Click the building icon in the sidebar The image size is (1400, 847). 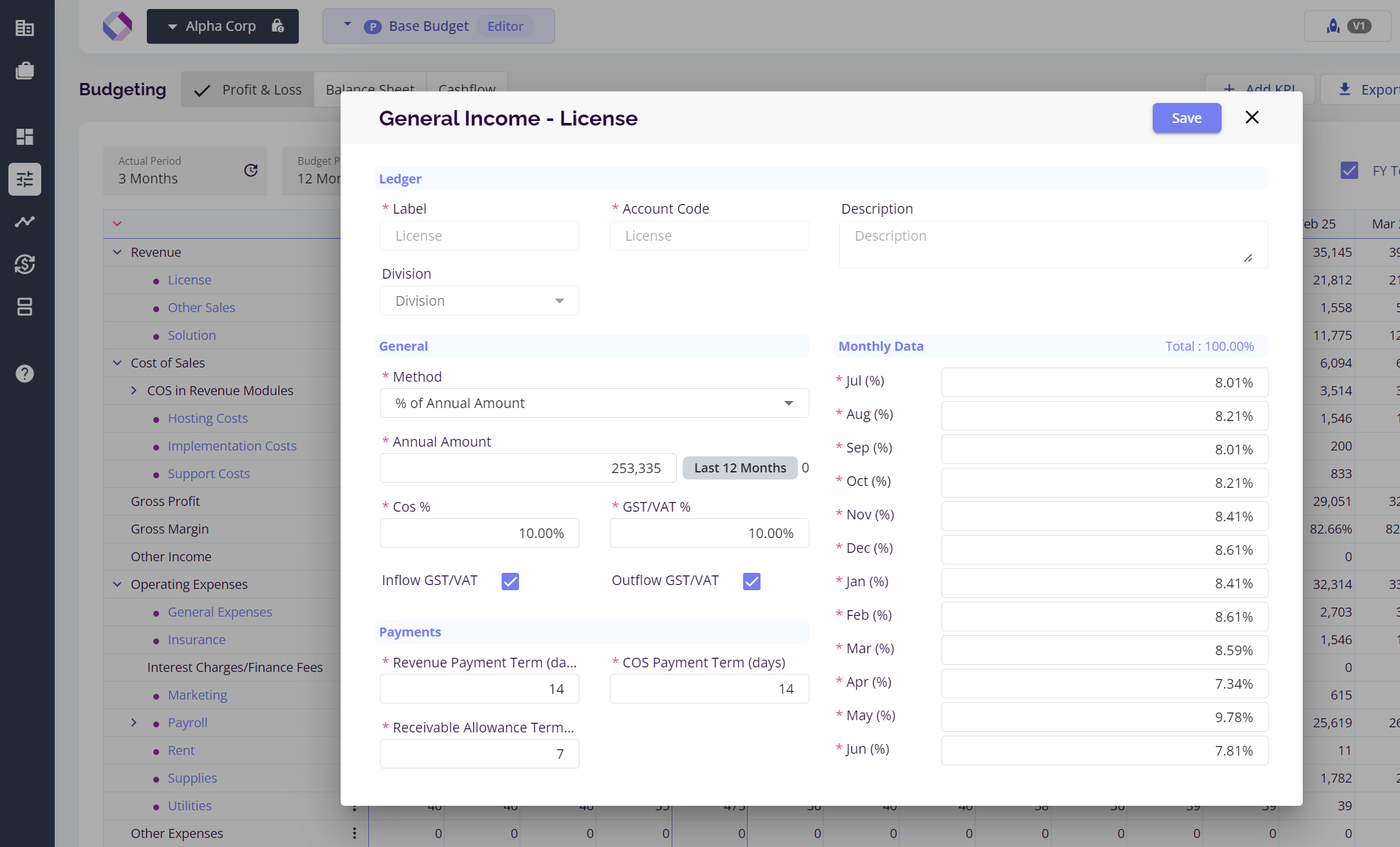[x=24, y=28]
